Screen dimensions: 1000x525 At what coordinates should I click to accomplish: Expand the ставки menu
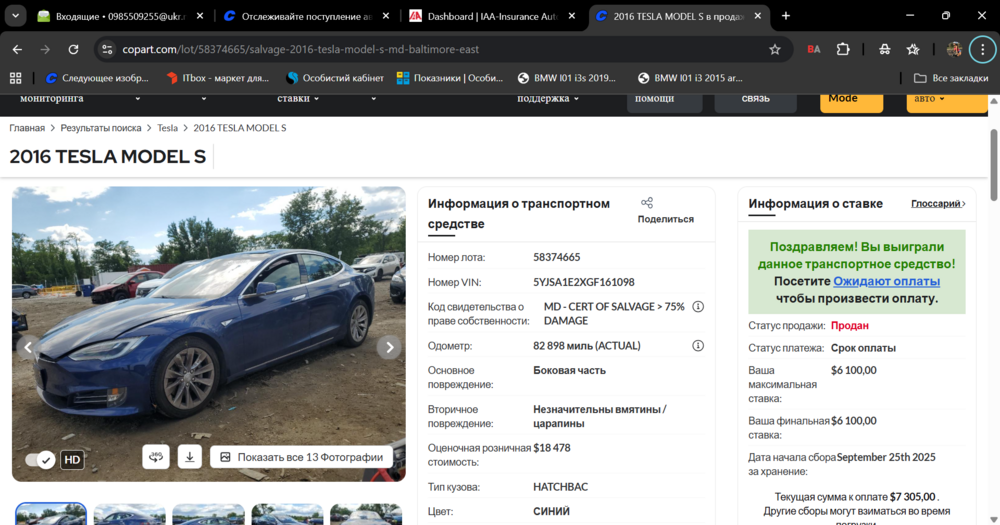pyautogui.click(x=298, y=98)
